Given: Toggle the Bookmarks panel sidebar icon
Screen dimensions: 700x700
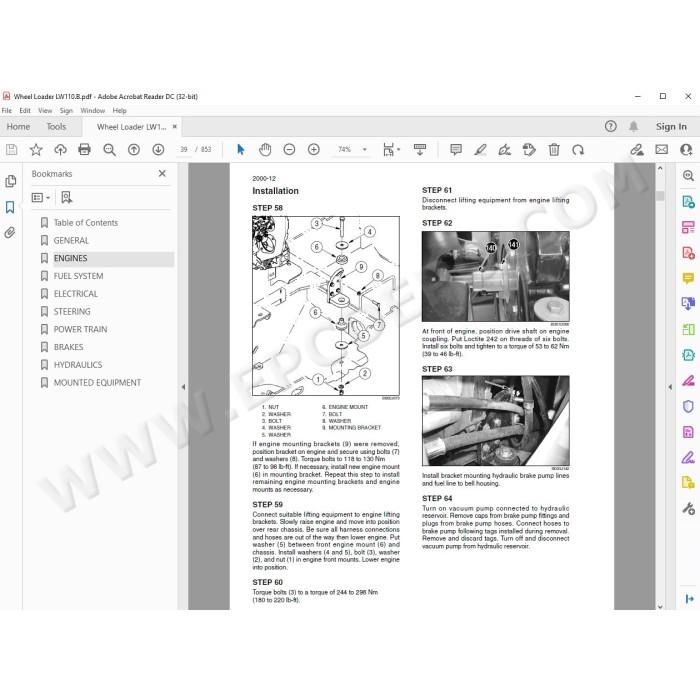Looking at the screenshot, I should pyautogui.click(x=10, y=207).
